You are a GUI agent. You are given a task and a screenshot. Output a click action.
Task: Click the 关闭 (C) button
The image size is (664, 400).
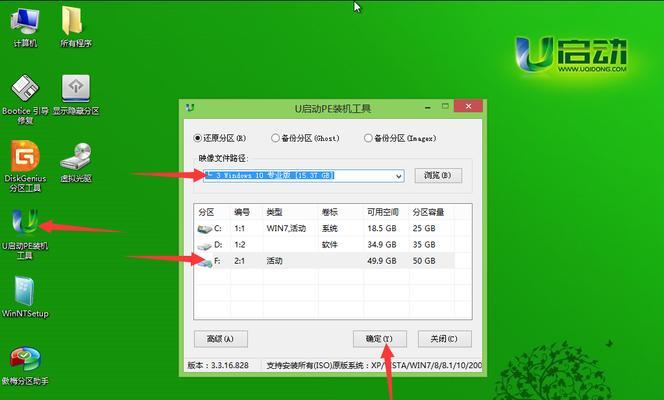(x=444, y=339)
